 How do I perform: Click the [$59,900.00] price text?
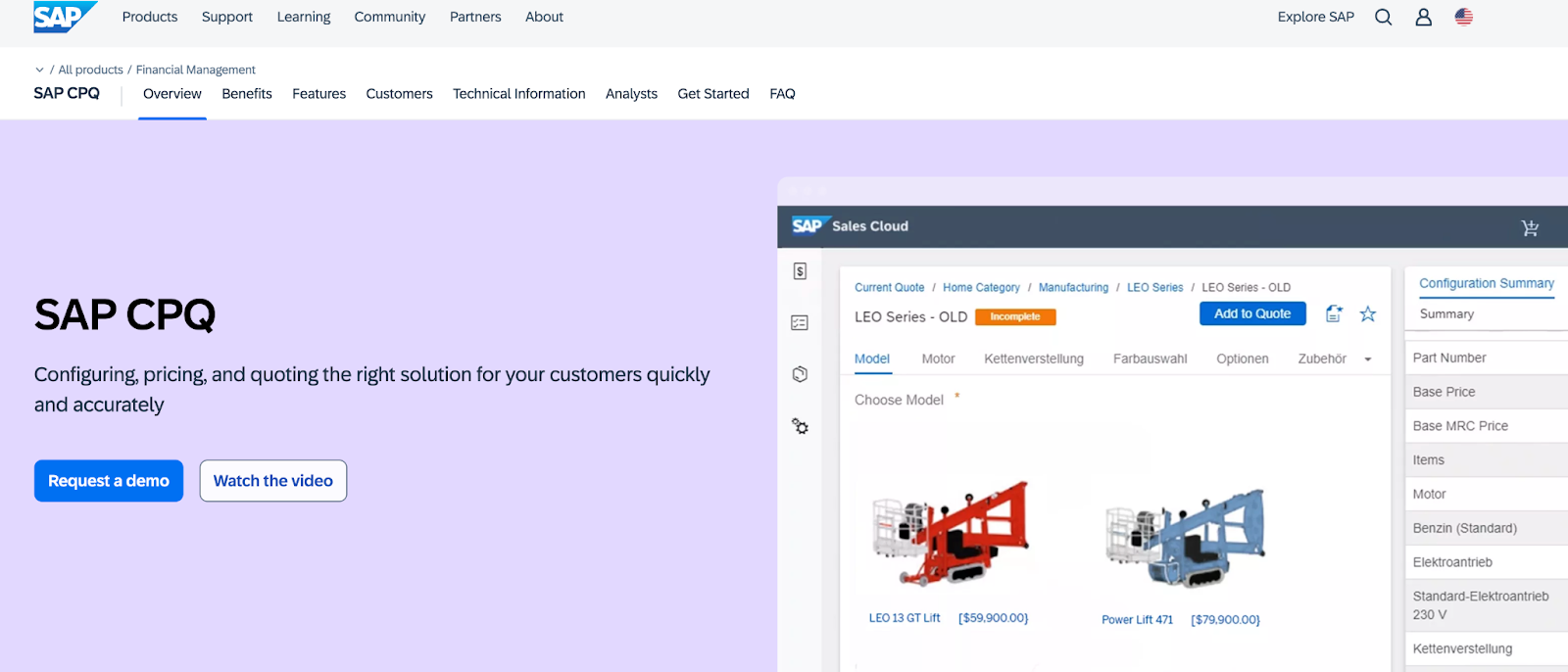993,618
